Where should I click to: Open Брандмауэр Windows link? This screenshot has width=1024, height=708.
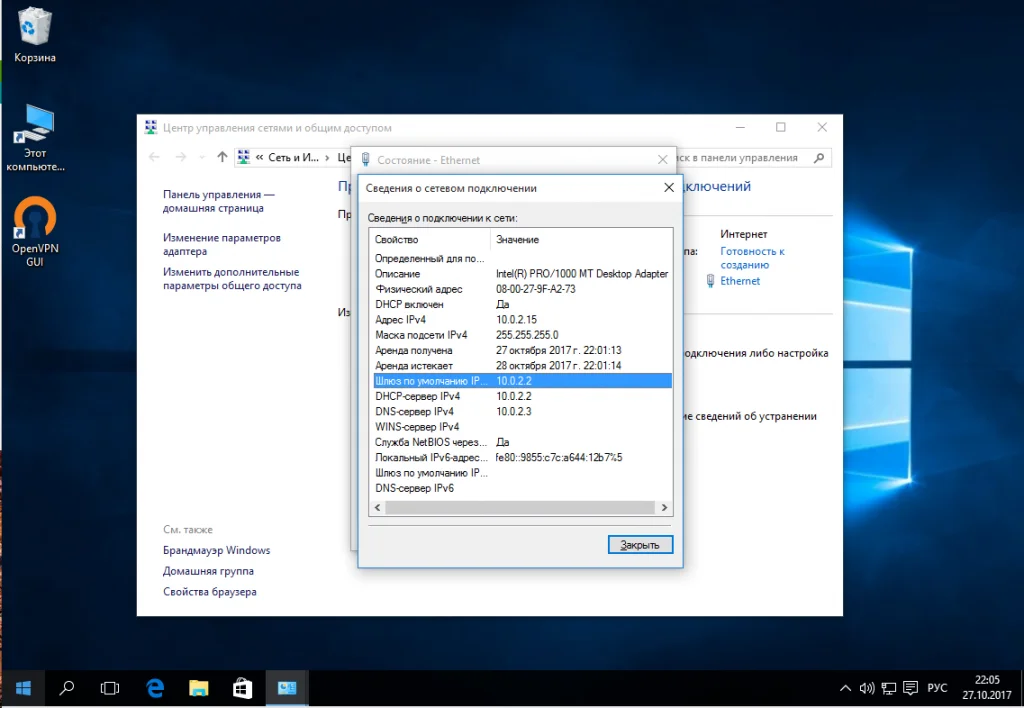(x=216, y=550)
